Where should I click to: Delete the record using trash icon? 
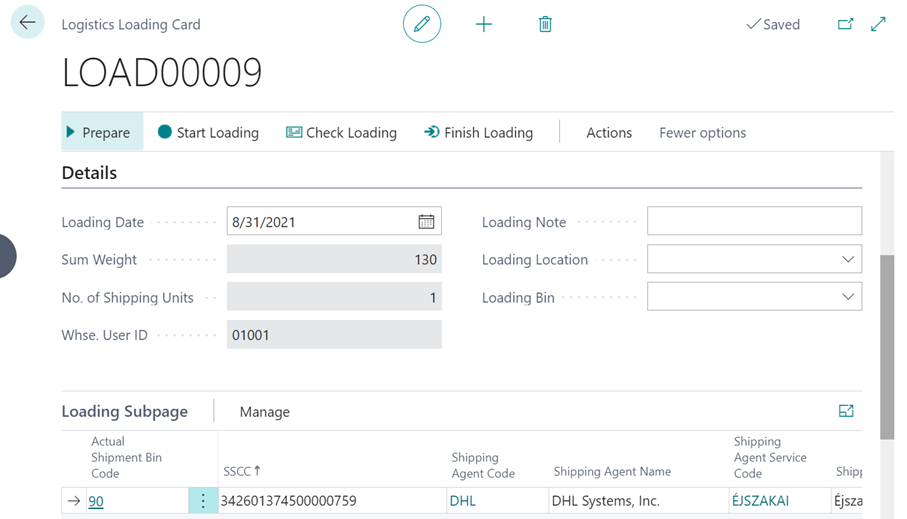click(x=545, y=24)
